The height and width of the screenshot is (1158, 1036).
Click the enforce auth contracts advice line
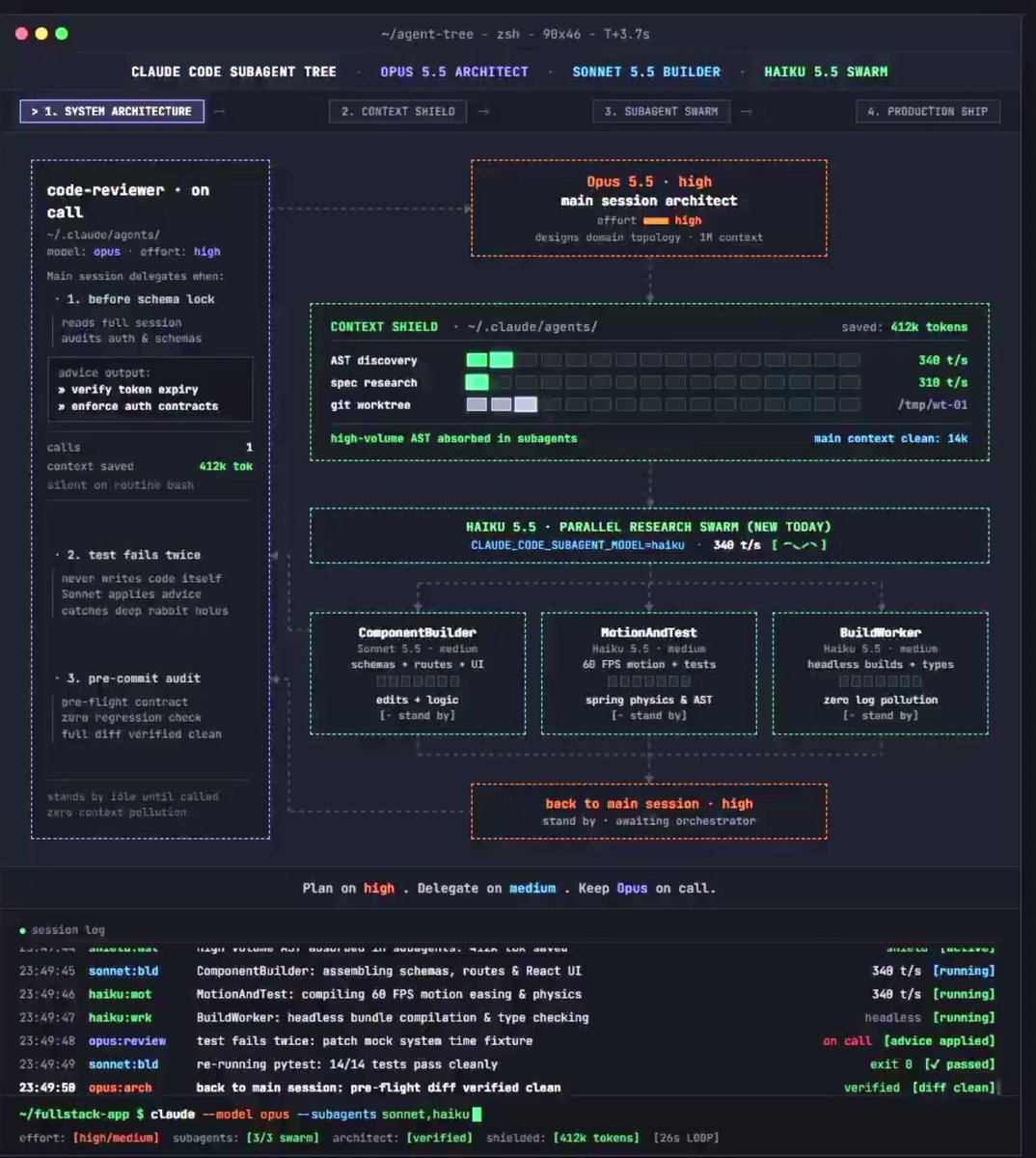pyautogui.click(x=138, y=406)
